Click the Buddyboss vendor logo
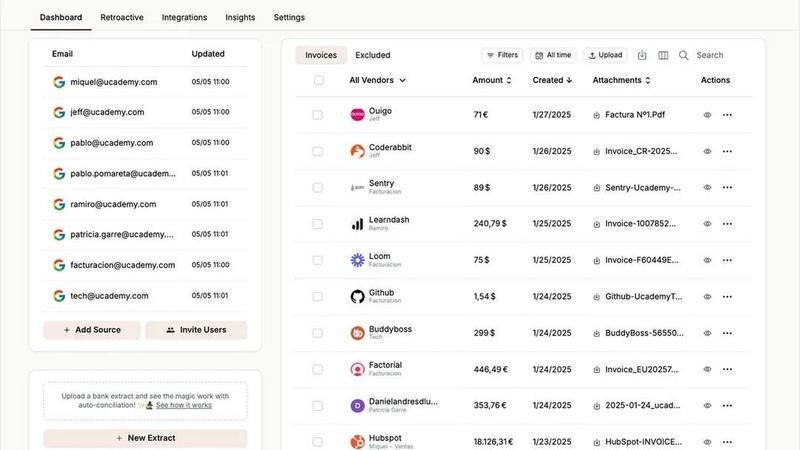 tap(357, 333)
